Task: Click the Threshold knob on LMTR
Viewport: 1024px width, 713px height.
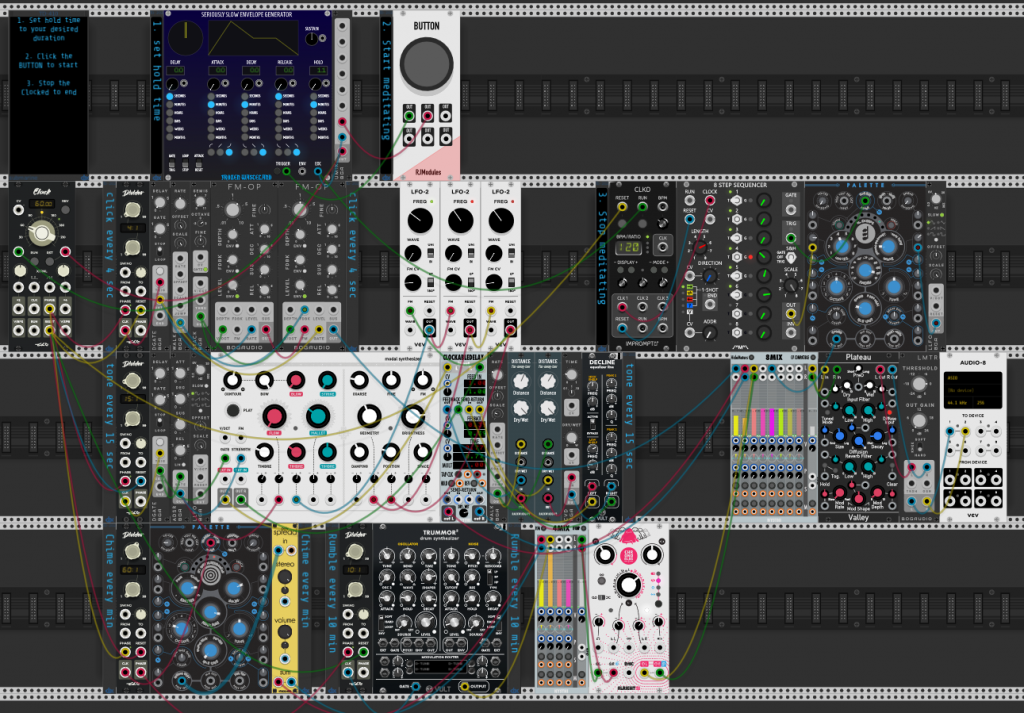Action: point(919,385)
